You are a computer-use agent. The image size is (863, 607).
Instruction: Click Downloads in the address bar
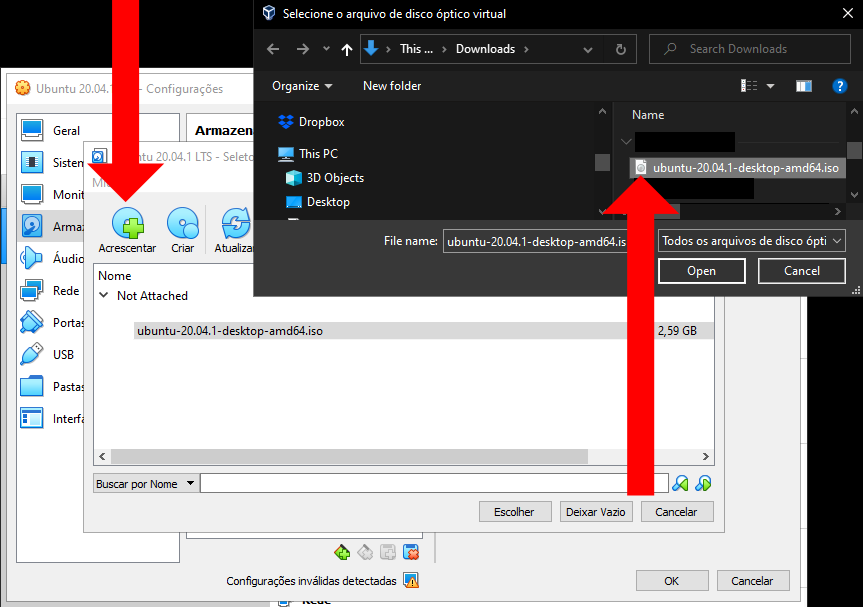(485, 49)
